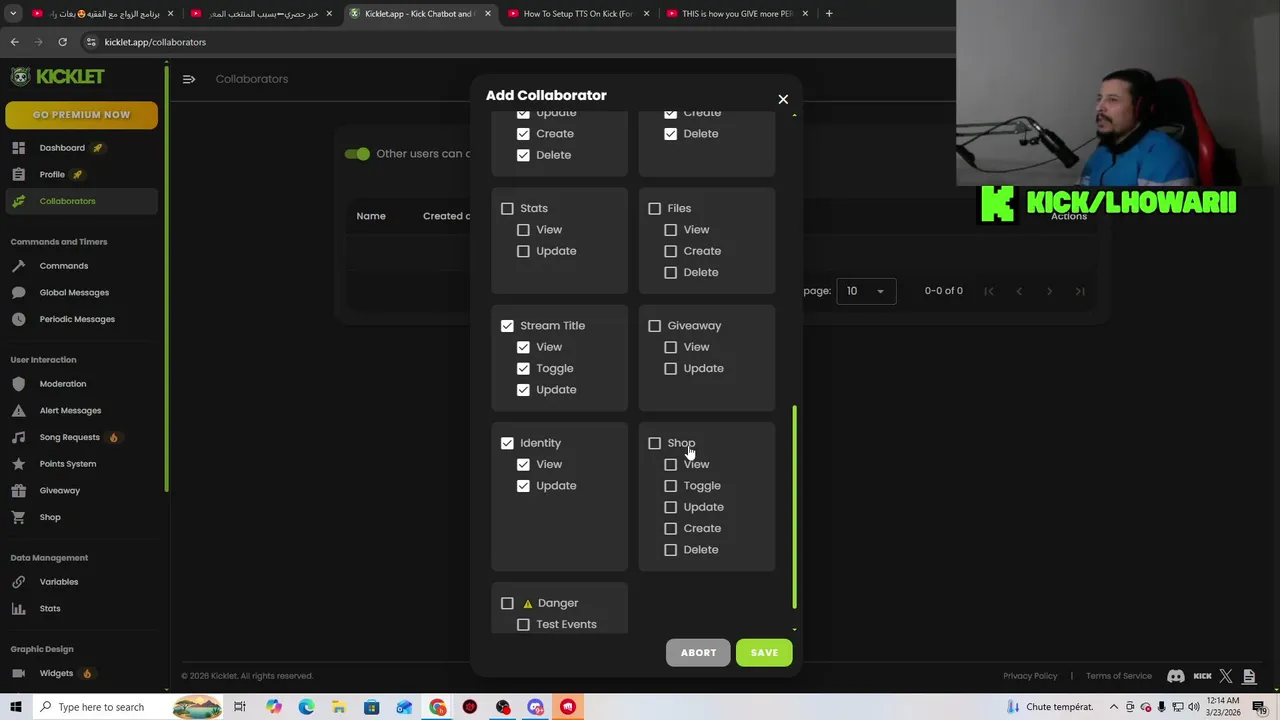Click the Collaborators sidebar icon

click(18, 201)
